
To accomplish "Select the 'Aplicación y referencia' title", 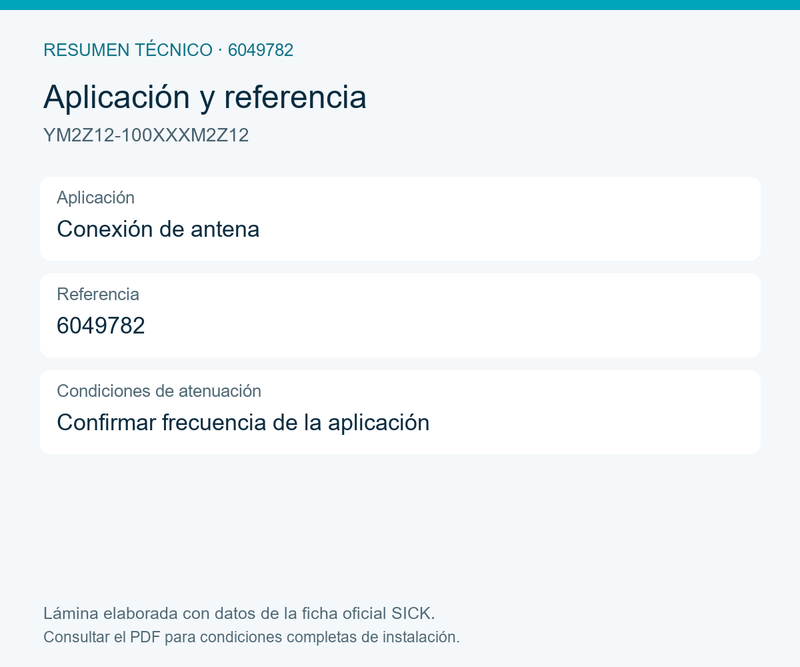I will point(205,97).
